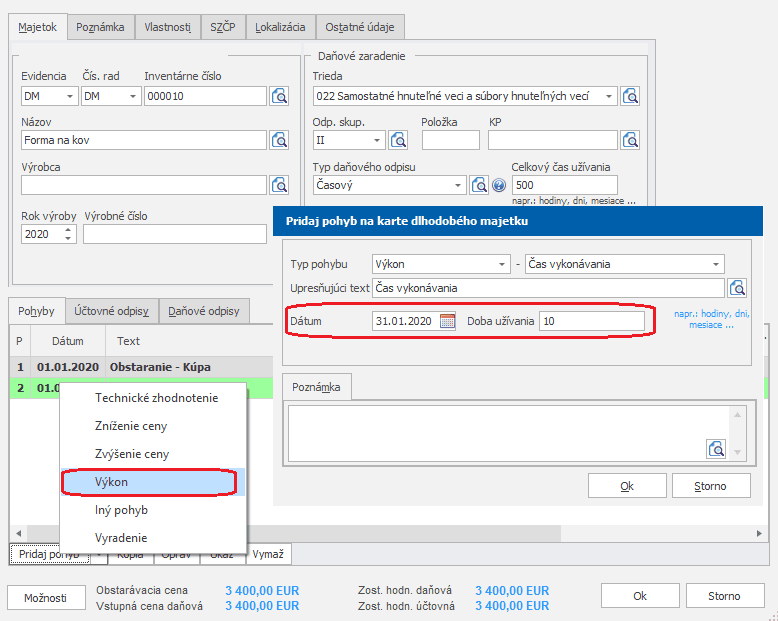Click lookup icon next to Upresňujúci text

click(738, 288)
